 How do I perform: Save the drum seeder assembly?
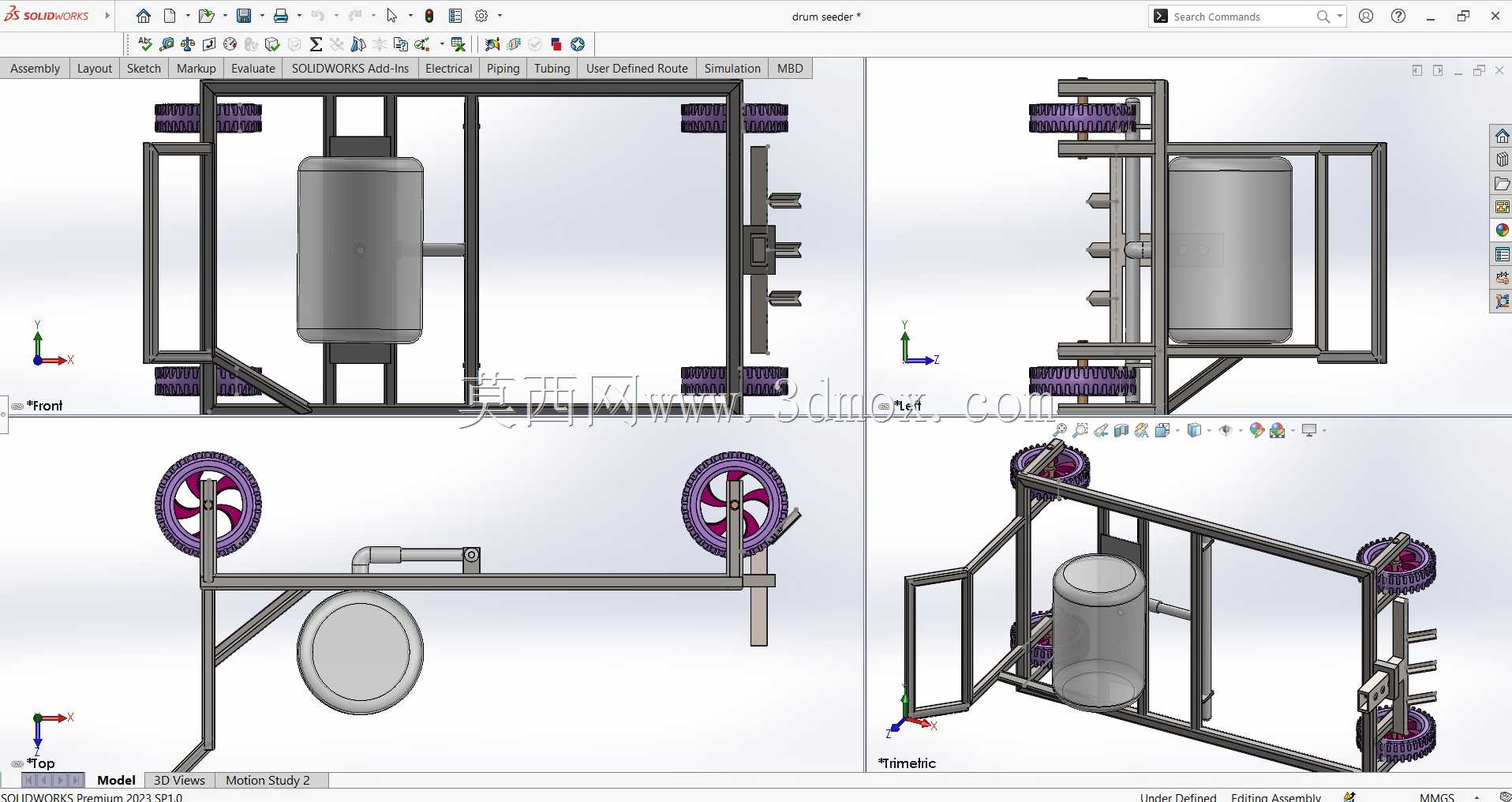(244, 16)
